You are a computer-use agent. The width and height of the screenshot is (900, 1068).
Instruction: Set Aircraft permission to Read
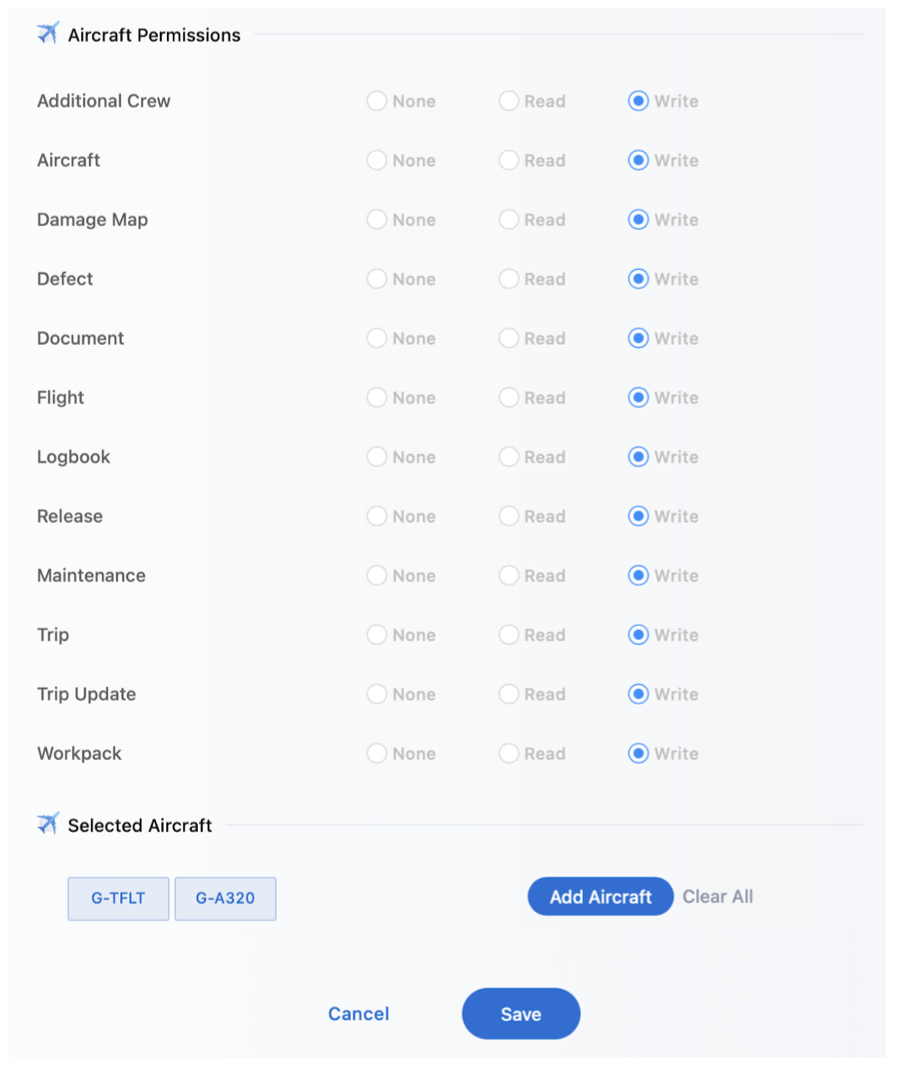(x=509, y=160)
